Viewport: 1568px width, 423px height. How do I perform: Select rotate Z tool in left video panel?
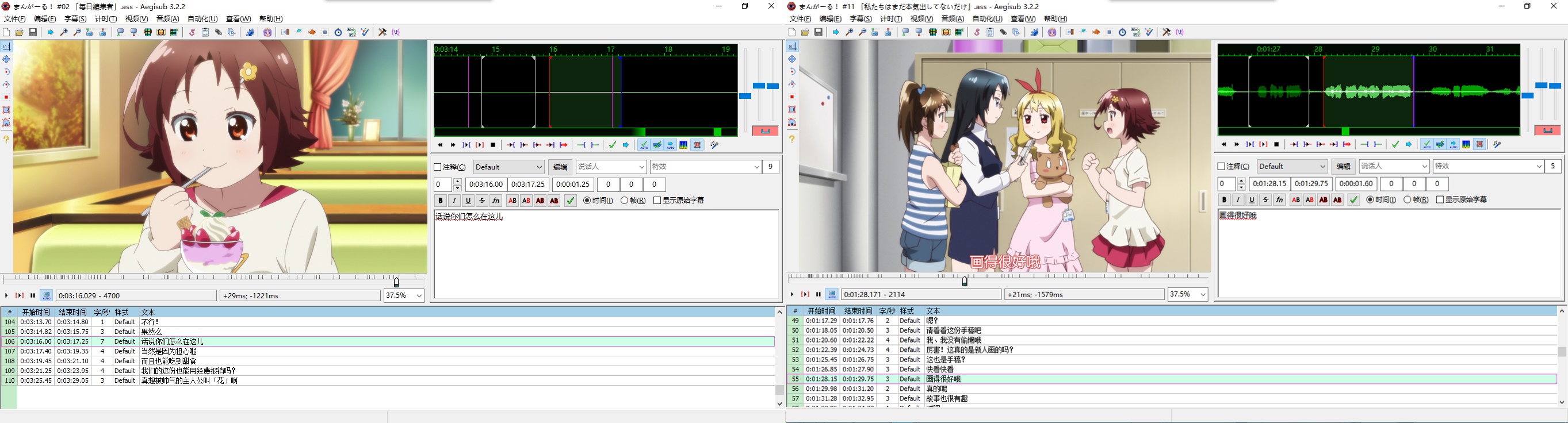[7, 72]
